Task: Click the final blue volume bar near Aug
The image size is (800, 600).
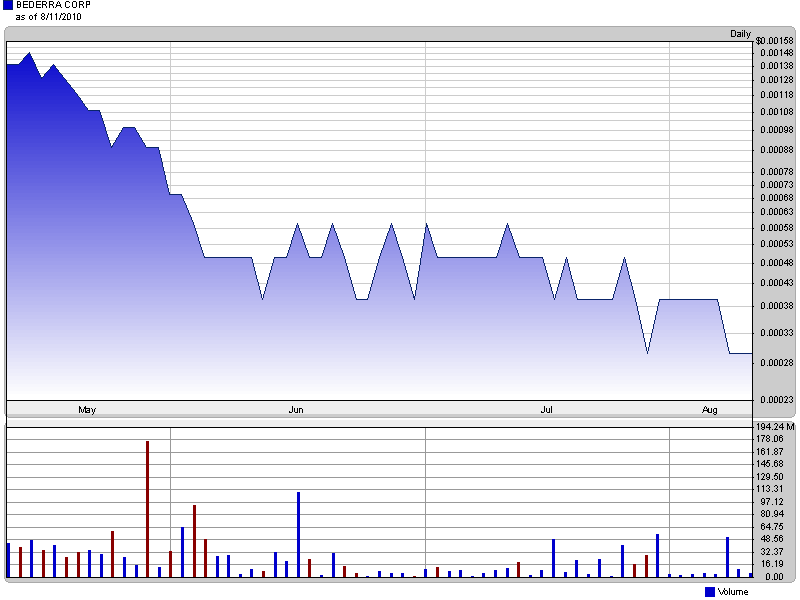Action: coord(727,555)
